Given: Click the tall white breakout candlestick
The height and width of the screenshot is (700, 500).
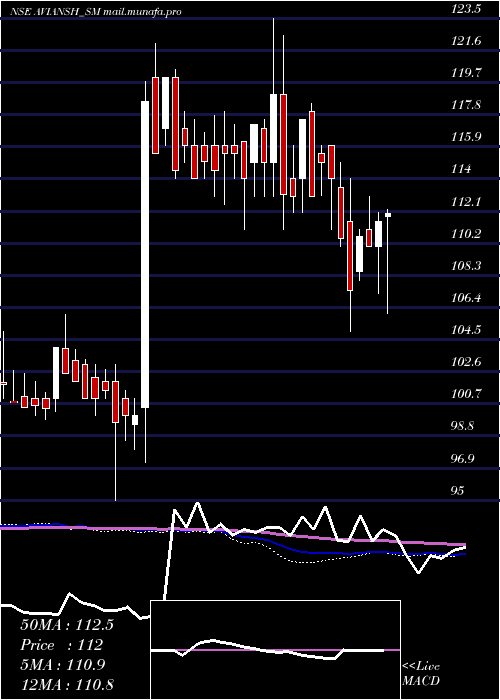Looking at the screenshot, I should pos(145,254).
